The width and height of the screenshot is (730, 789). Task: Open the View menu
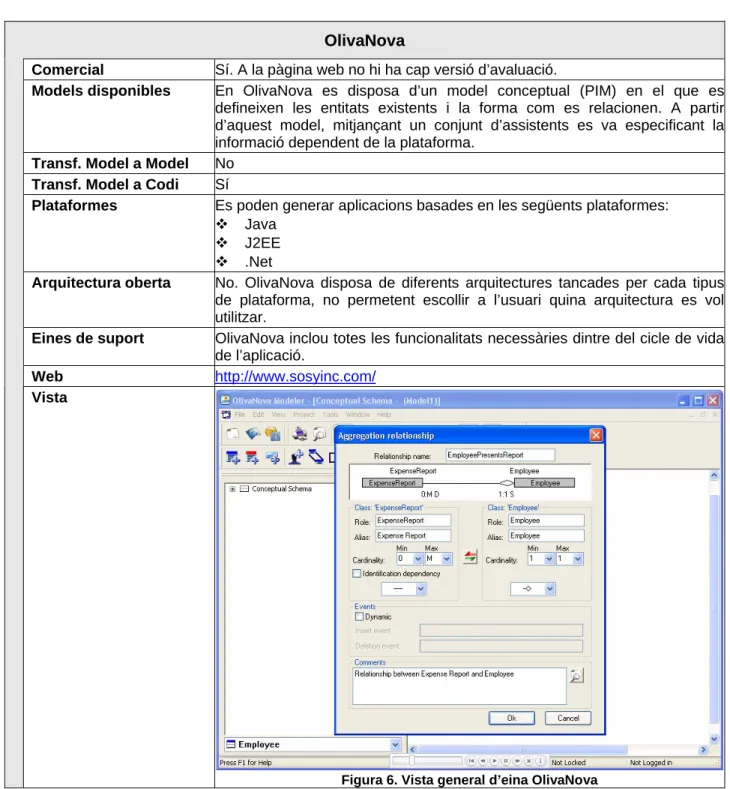tap(279, 415)
